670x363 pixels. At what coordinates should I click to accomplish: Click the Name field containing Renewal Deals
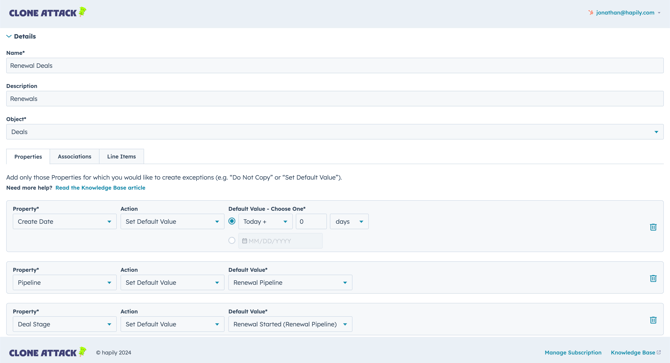click(335, 66)
